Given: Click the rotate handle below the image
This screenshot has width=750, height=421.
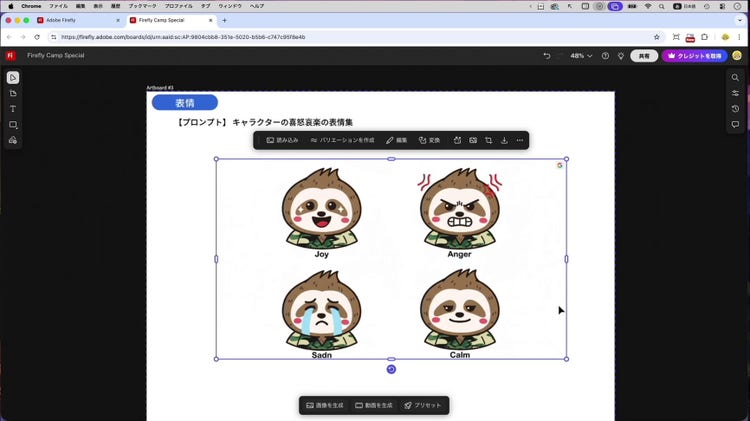Looking at the screenshot, I should [391, 369].
